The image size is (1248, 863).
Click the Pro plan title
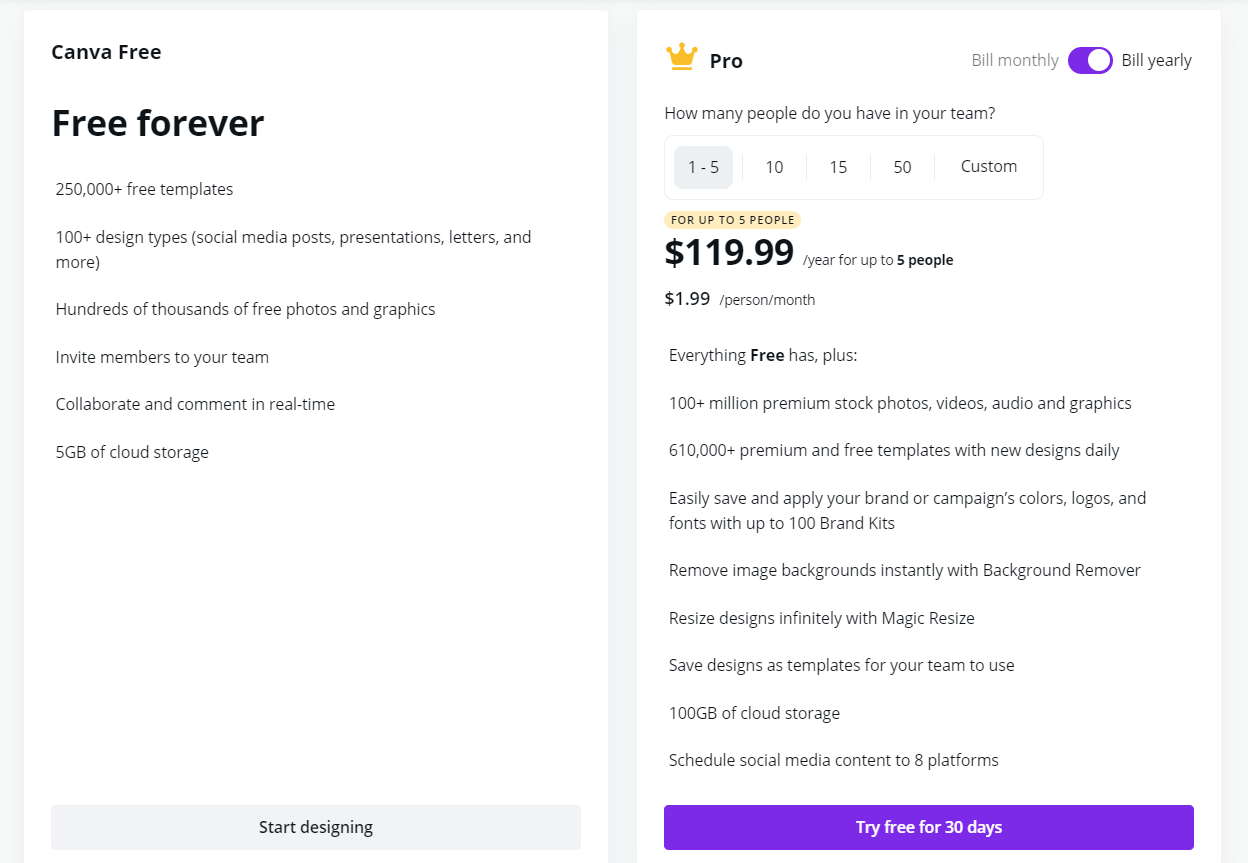click(726, 61)
